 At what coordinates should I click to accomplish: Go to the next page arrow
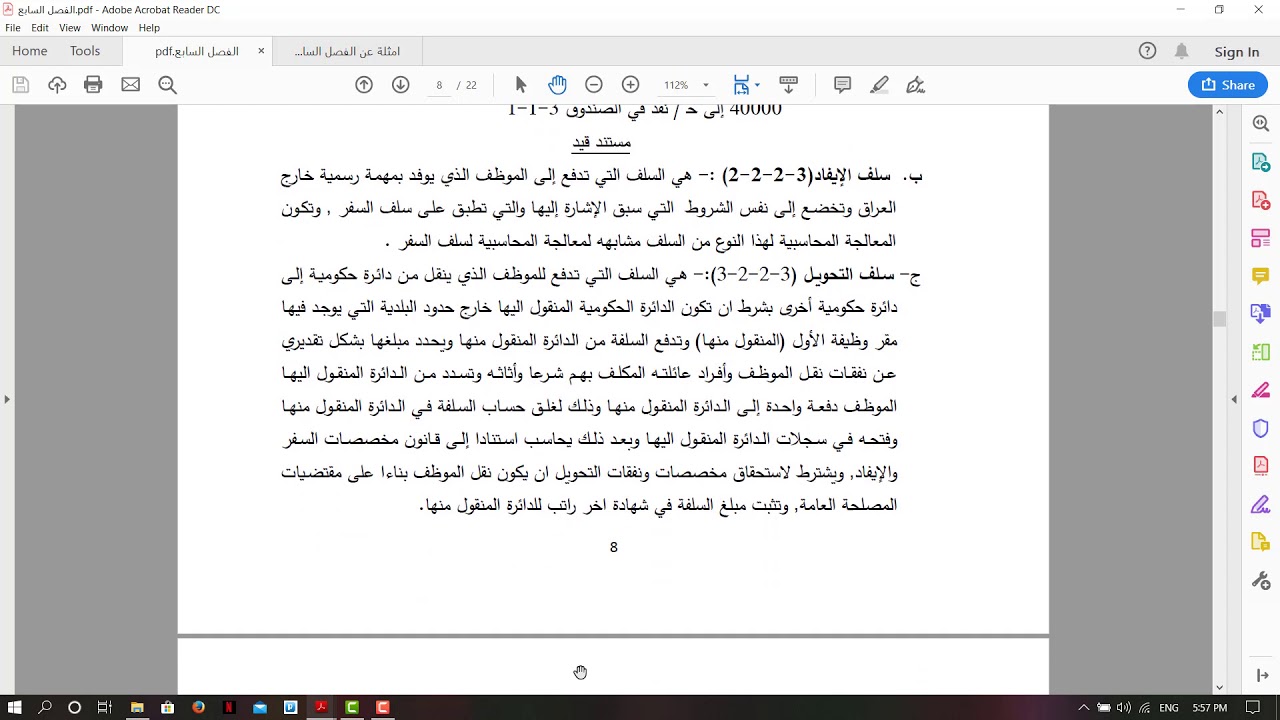pos(400,85)
